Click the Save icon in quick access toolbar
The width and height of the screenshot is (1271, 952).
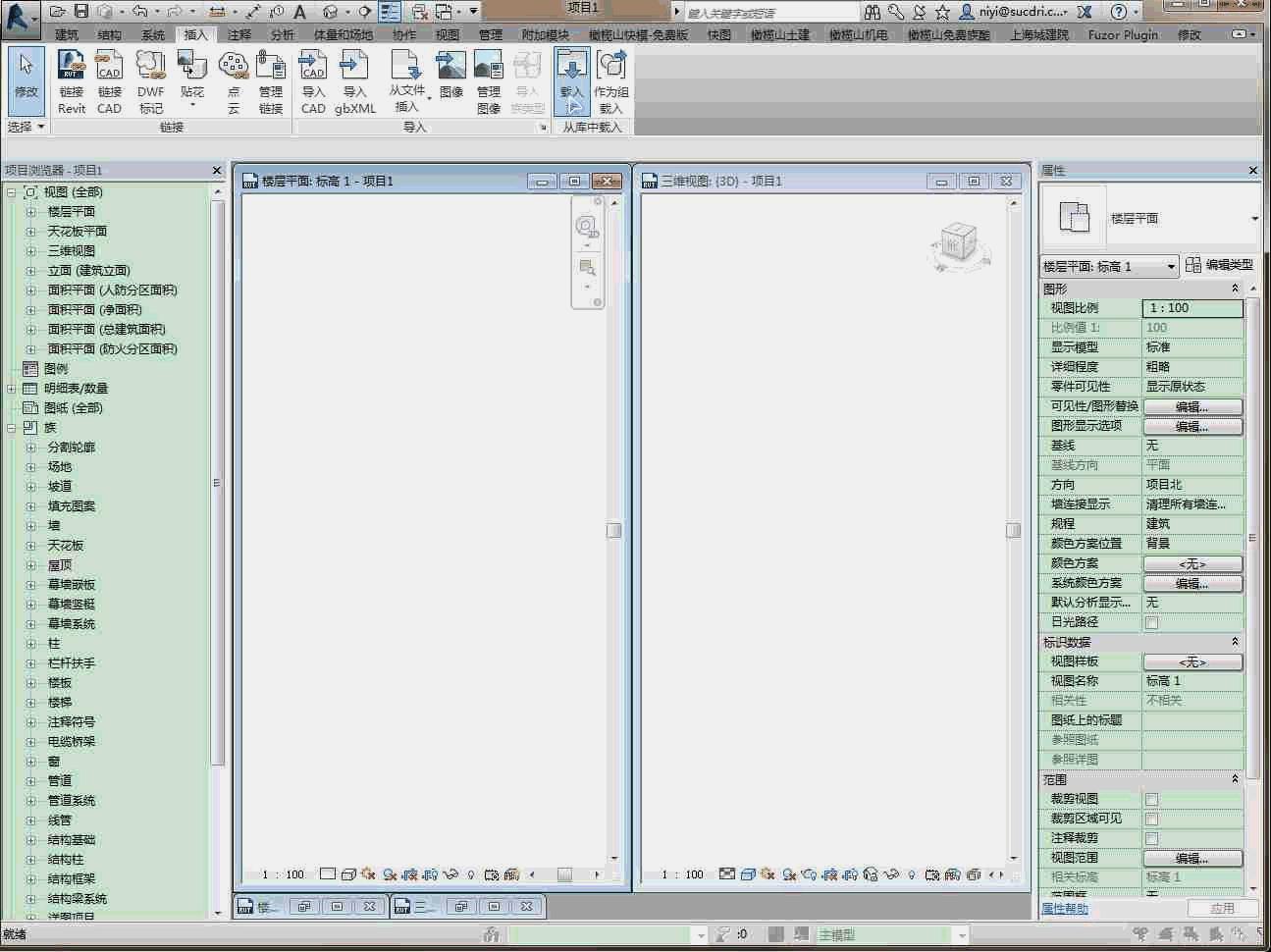pyautogui.click(x=81, y=11)
